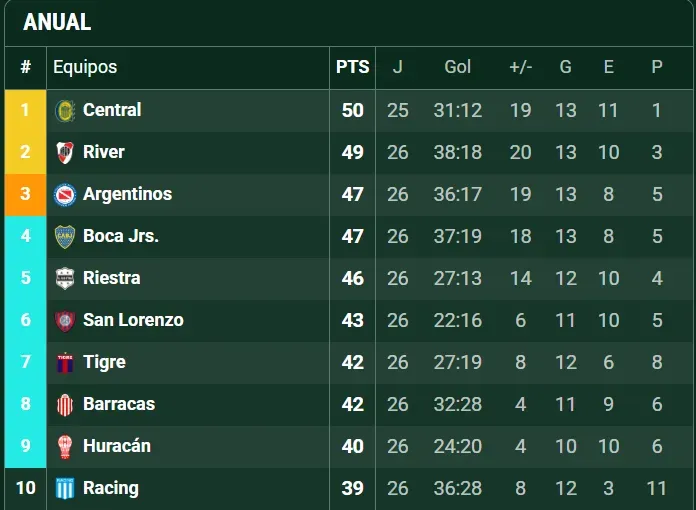Open the Huracán team link
This screenshot has height=510, width=696.
pos(117,446)
